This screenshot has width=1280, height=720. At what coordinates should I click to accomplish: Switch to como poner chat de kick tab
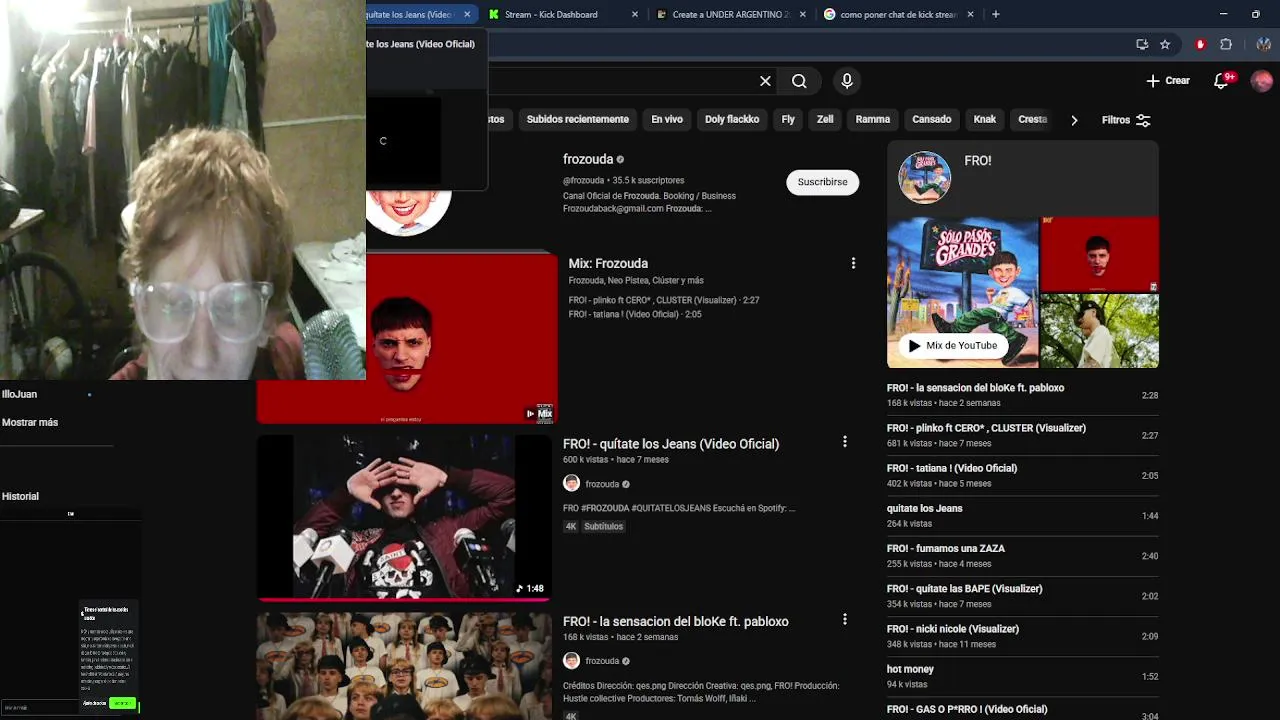point(898,14)
